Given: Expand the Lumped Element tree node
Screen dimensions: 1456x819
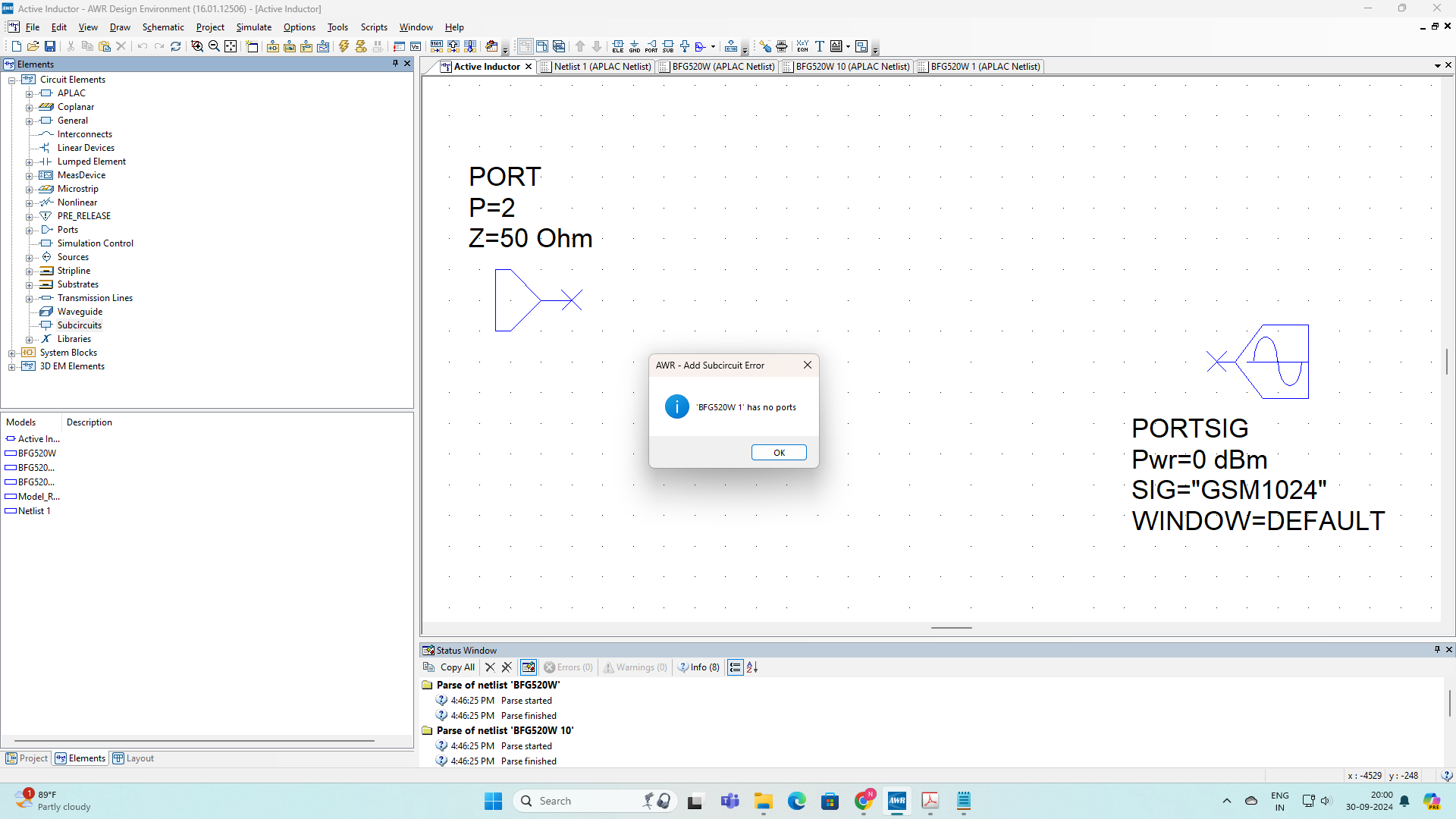Looking at the screenshot, I should (29, 162).
